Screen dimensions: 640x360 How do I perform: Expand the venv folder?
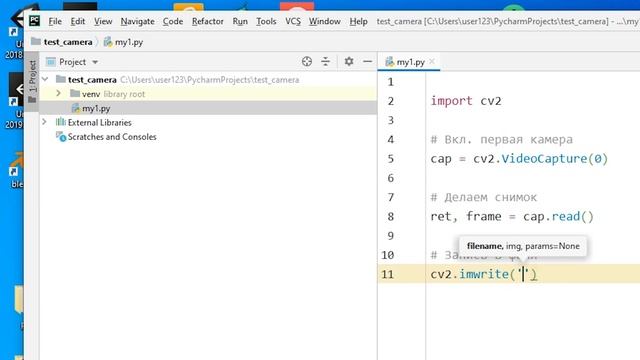pos(58,93)
